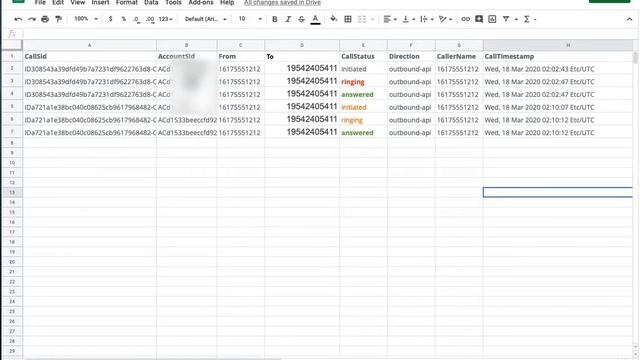Increase decimal places
The image size is (640, 360).
click(150, 19)
